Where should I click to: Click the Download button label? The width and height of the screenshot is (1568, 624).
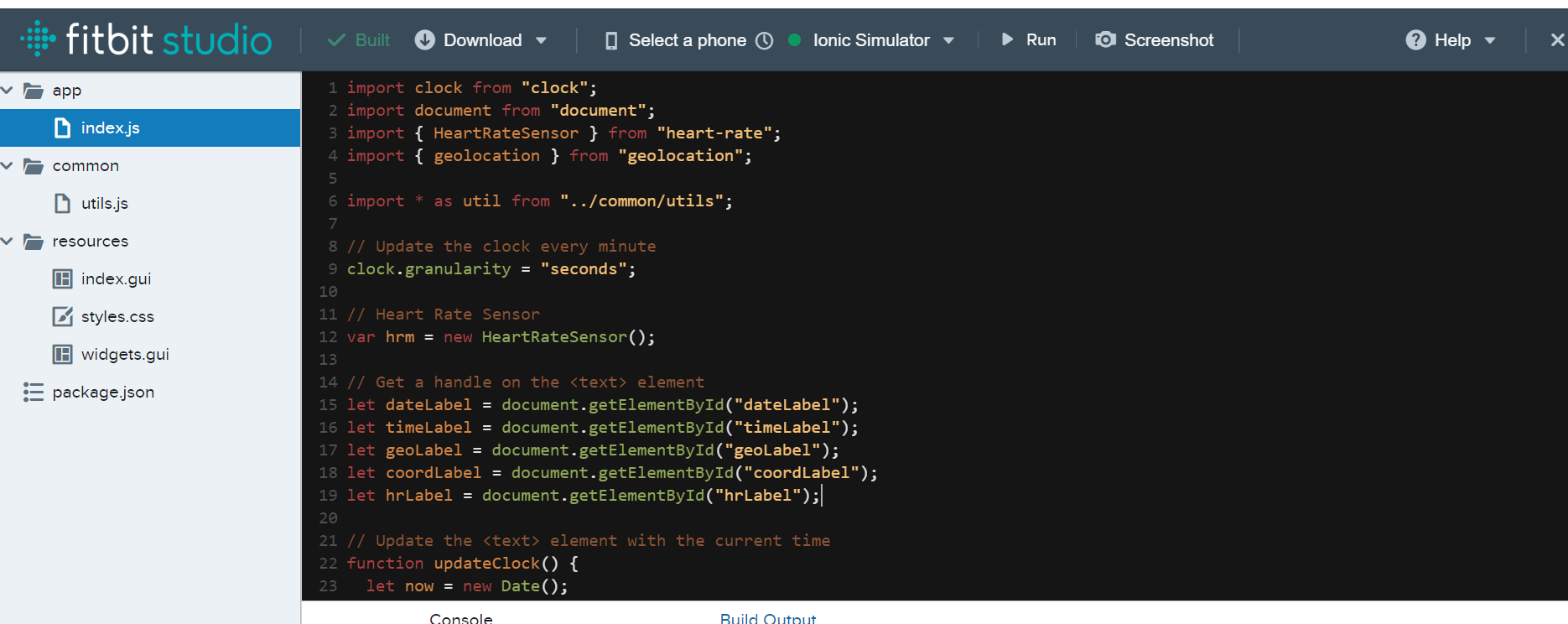click(x=483, y=40)
